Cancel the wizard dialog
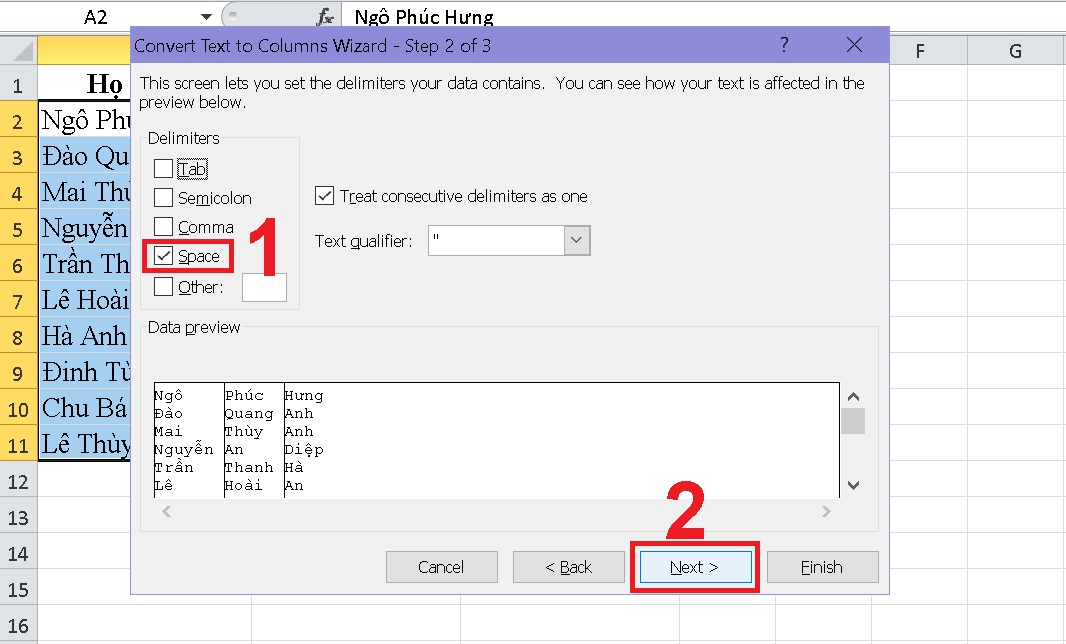The height and width of the screenshot is (644, 1066). pyautogui.click(x=441, y=567)
